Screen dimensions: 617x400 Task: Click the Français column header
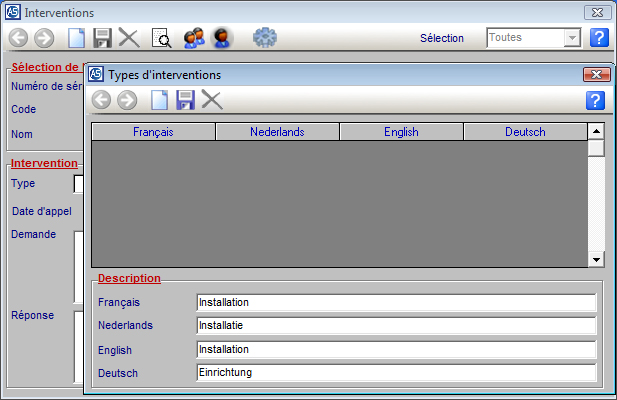153,132
